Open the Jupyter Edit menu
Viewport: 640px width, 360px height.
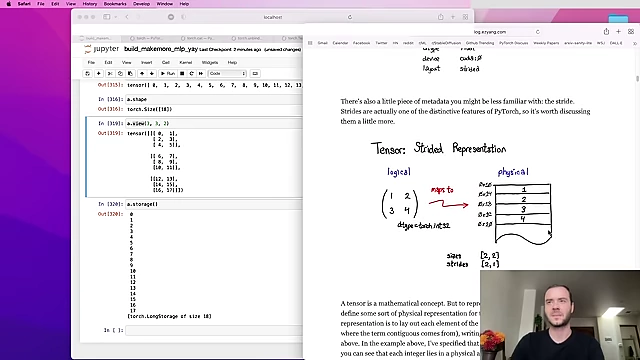[108, 62]
